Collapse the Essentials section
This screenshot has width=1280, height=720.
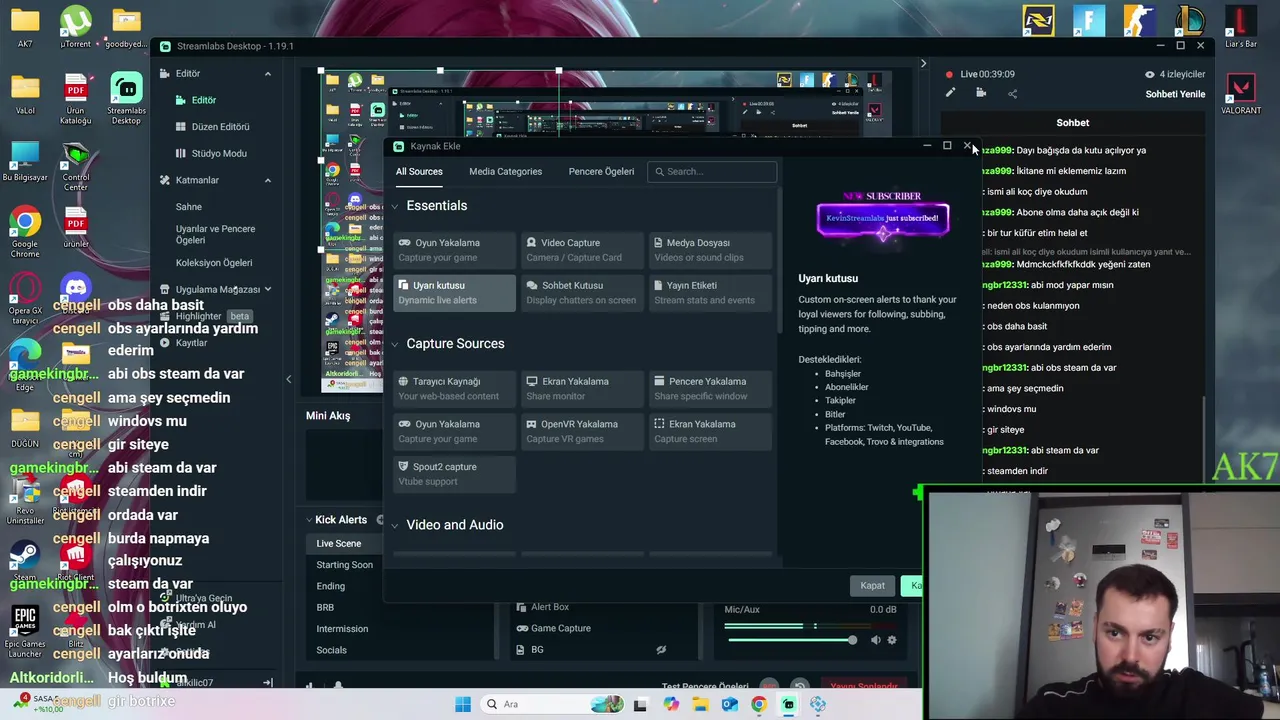click(395, 206)
